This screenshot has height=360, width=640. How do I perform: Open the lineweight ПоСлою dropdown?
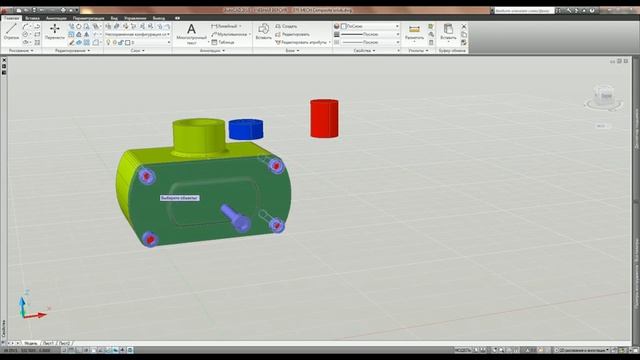pos(370,34)
